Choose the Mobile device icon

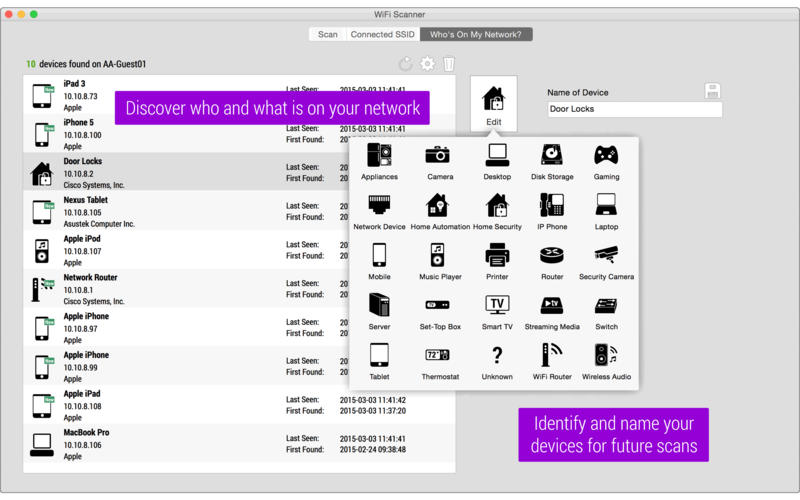coord(379,255)
